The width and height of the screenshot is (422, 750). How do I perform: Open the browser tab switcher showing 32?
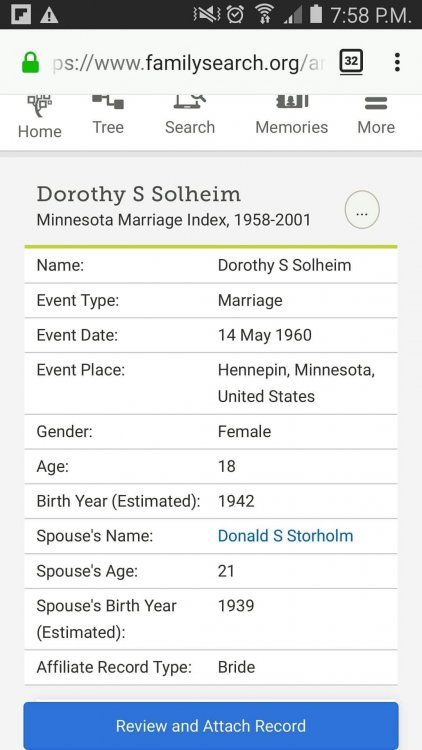point(351,62)
